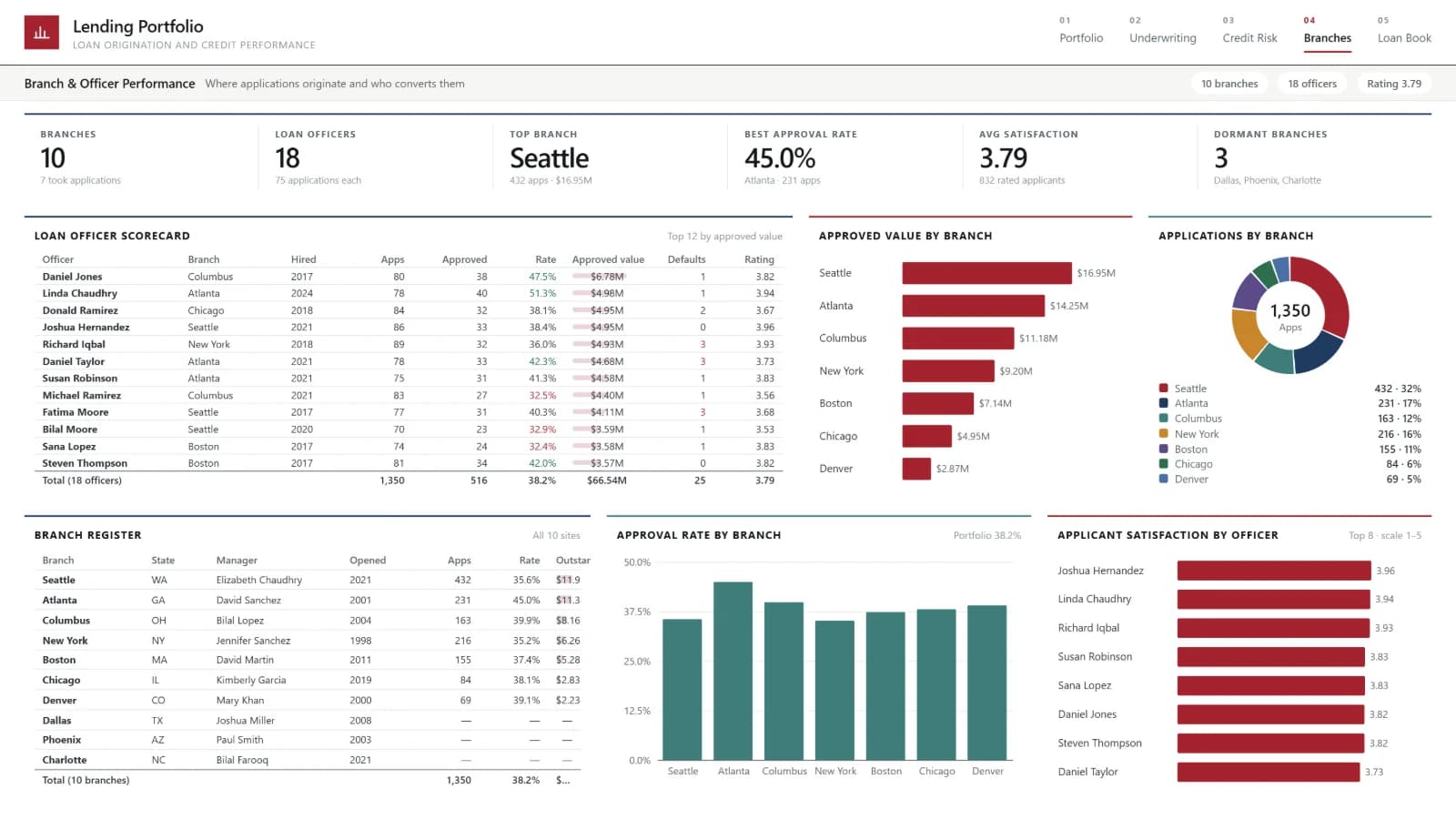Click the Opened column header

pos(368,561)
